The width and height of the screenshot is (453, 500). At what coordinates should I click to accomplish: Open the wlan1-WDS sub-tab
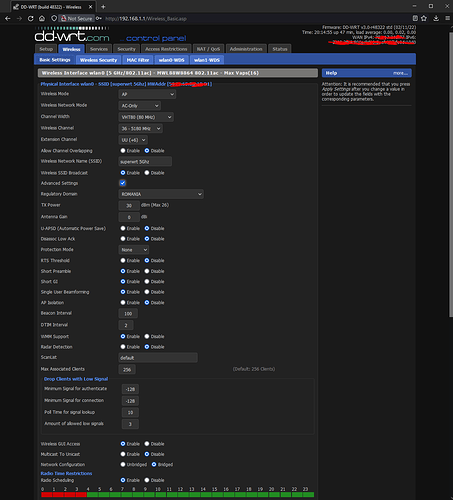click(207, 60)
